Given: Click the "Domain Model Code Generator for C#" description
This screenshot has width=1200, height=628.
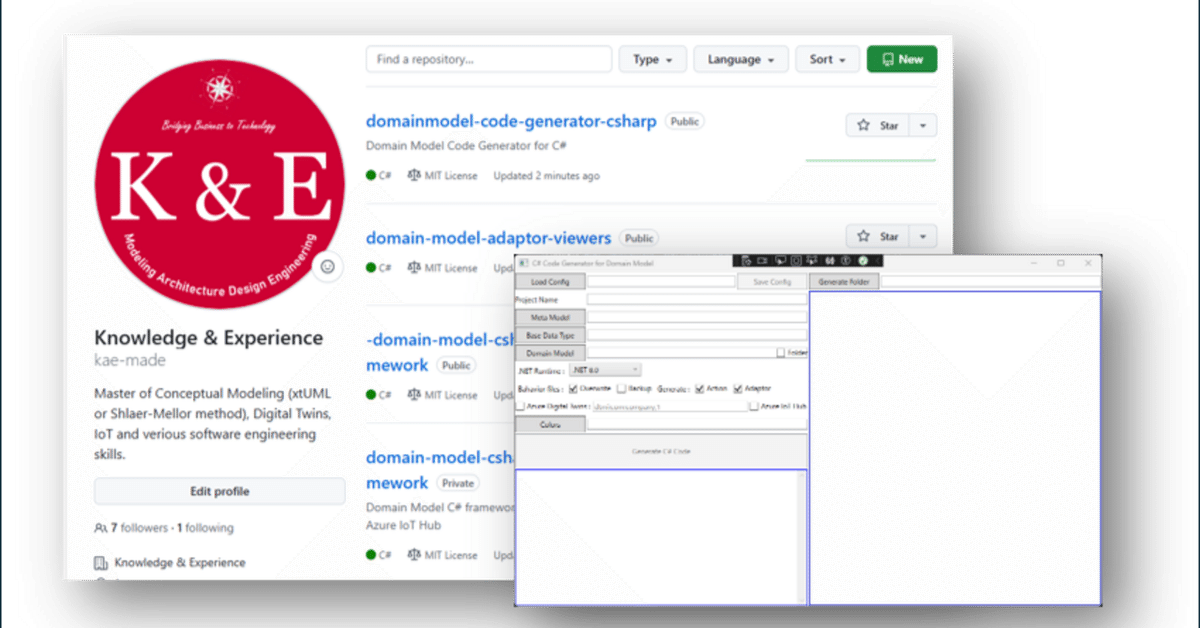Looking at the screenshot, I should [468, 146].
